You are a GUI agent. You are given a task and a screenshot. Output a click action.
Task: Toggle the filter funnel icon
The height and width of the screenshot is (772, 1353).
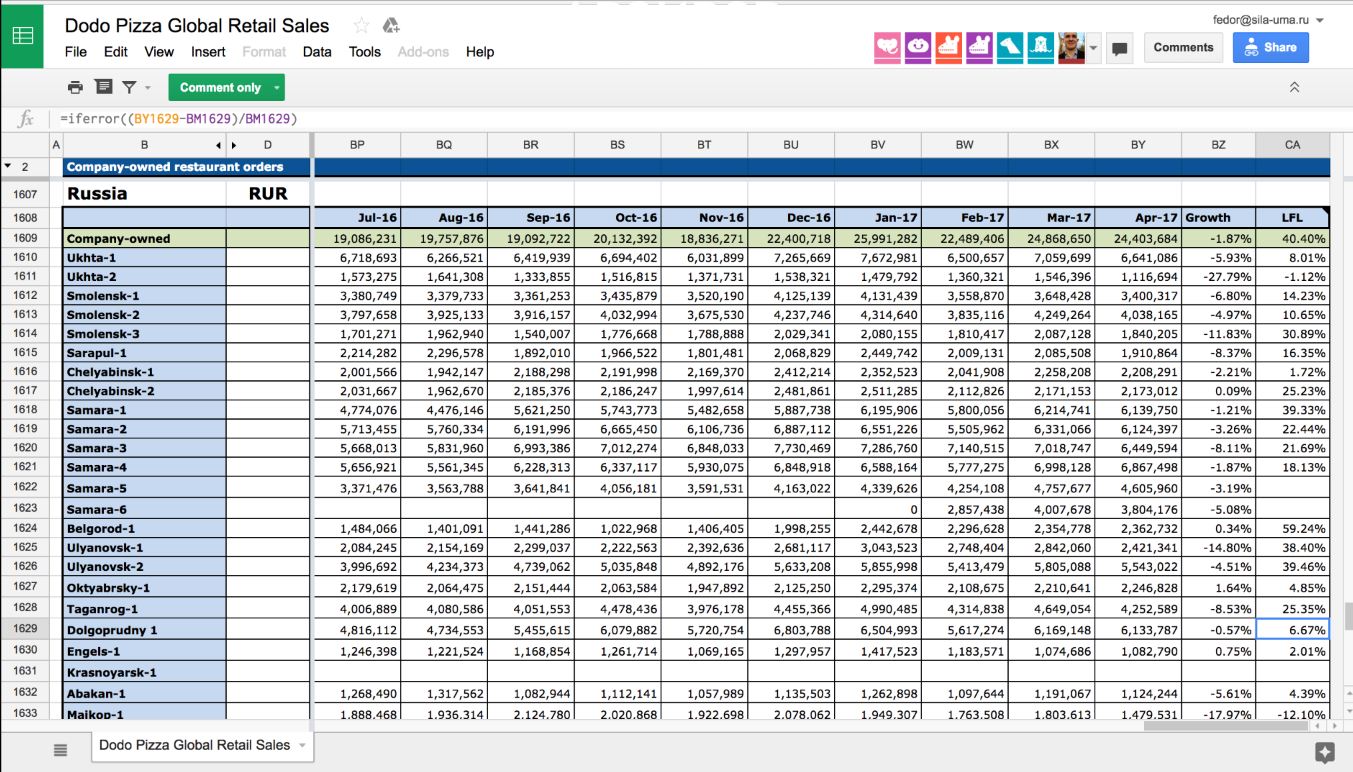(x=128, y=87)
